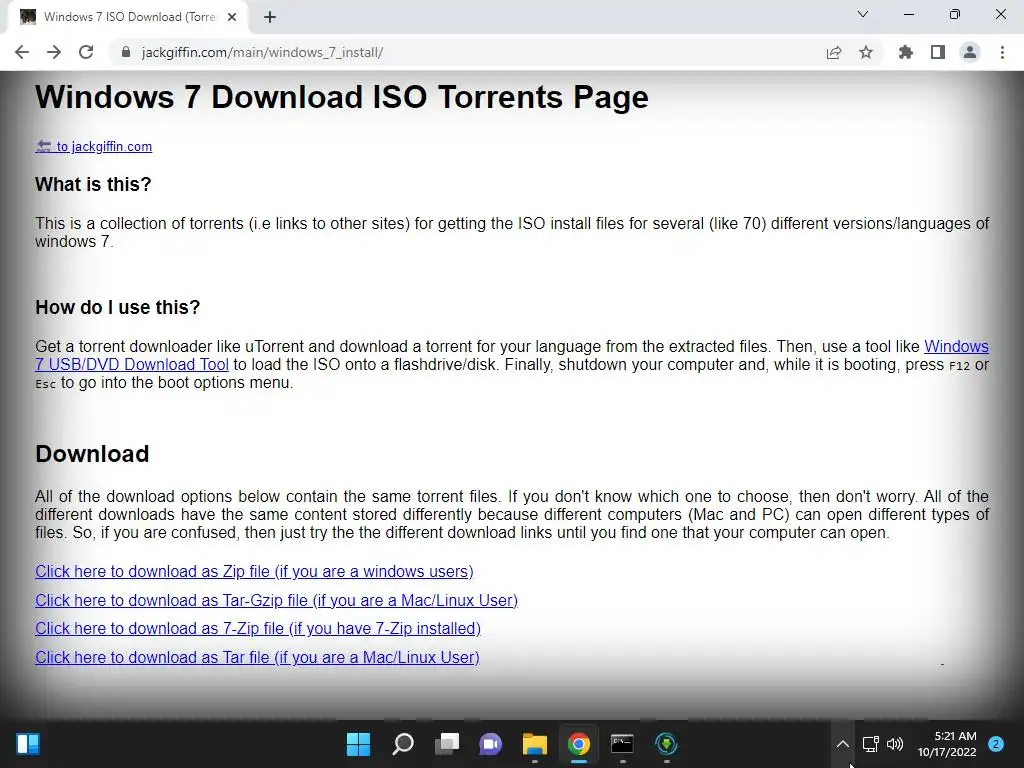This screenshot has height=768, width=1024.
Task: Download as Tar-Gzip file for Mac/Linux
Action: [x=276, y=600]
